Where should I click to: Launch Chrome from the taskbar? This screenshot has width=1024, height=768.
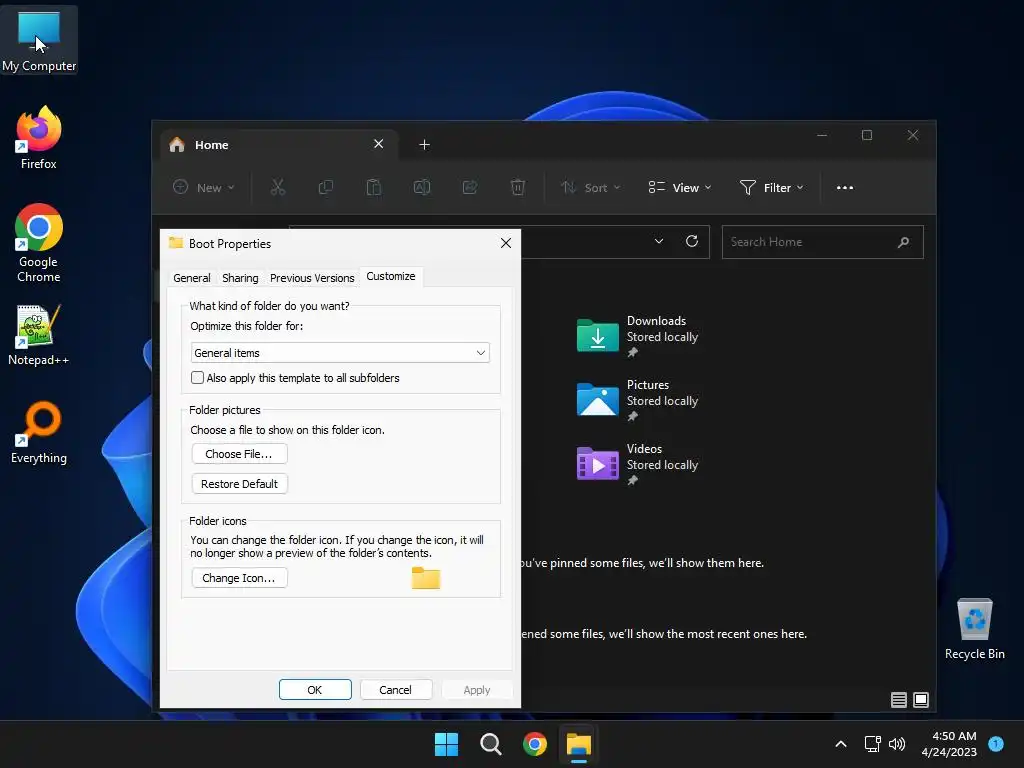535,744
